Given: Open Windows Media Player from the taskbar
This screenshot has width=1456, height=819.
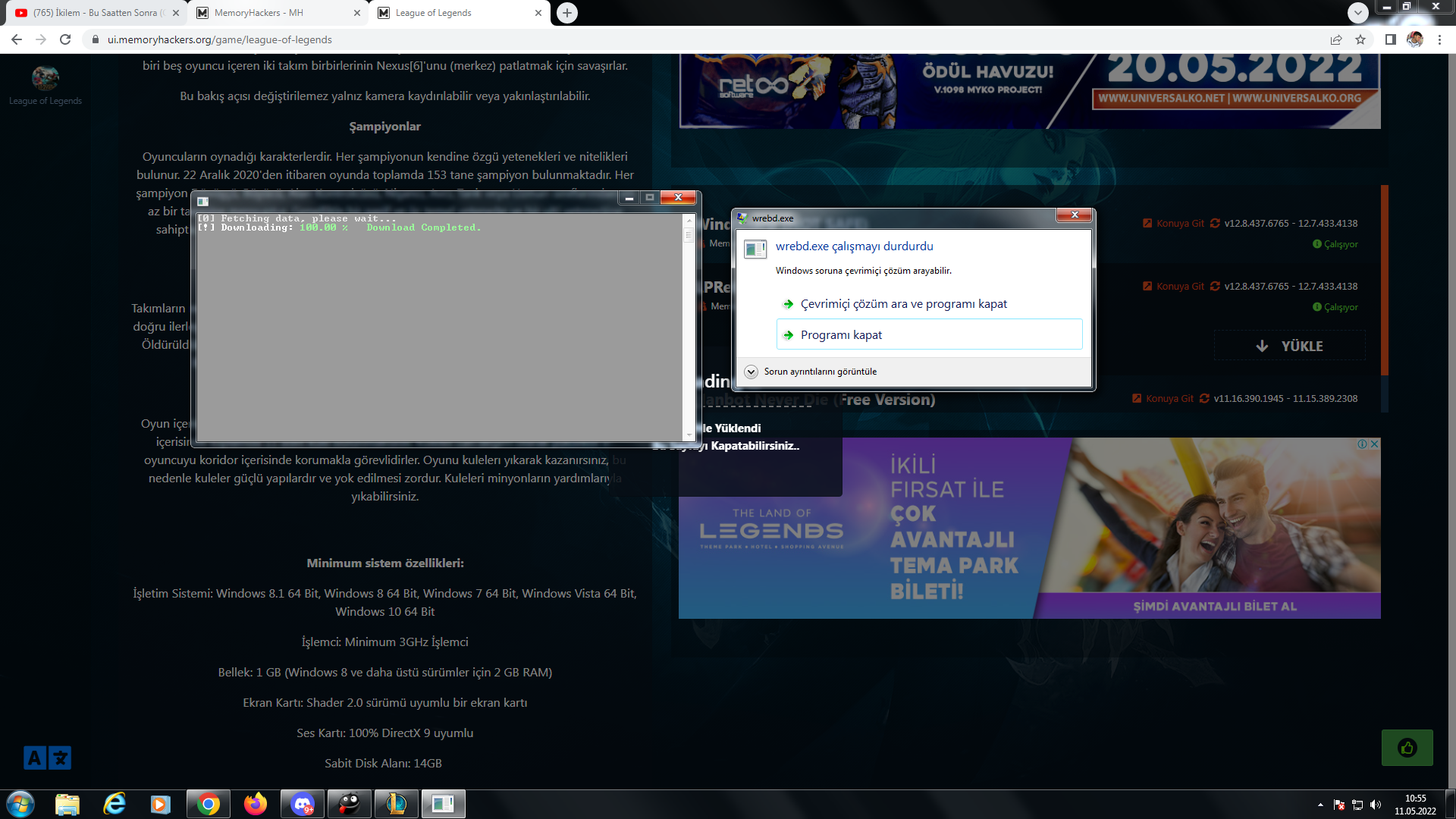Looking at the screenshot, I should pos(161,804).
